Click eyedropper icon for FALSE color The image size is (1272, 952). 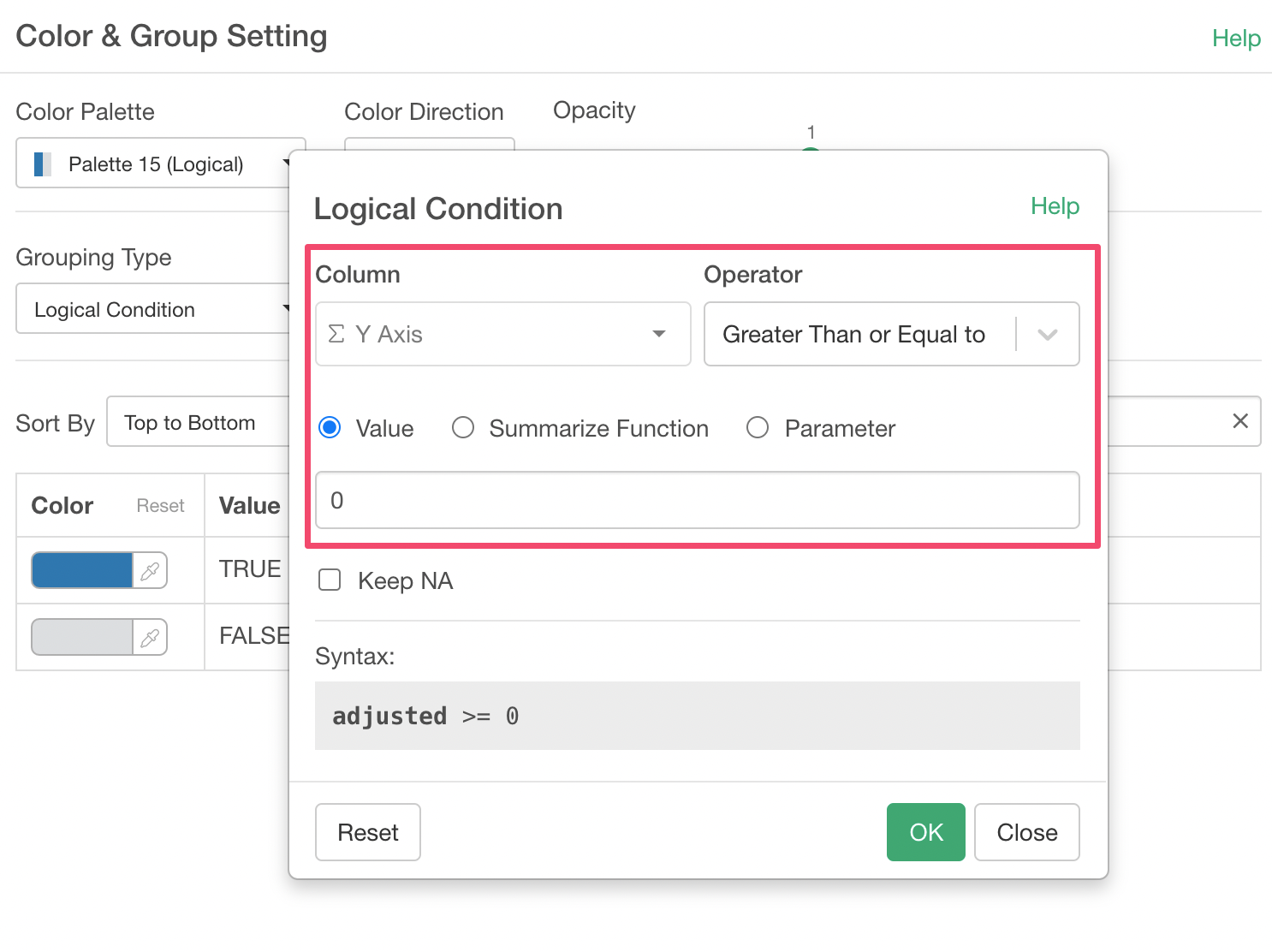coord(150,638)
